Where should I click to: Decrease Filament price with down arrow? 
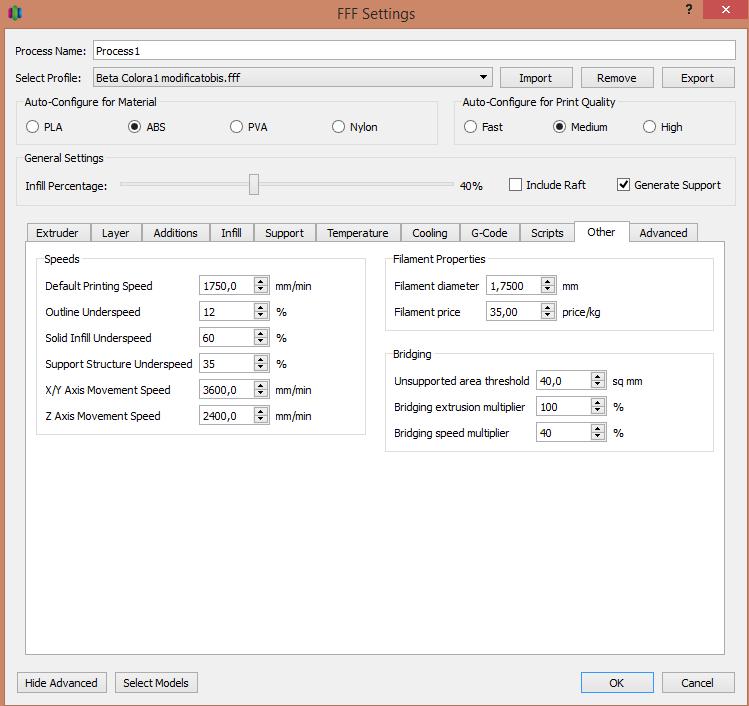coord(547,316)
